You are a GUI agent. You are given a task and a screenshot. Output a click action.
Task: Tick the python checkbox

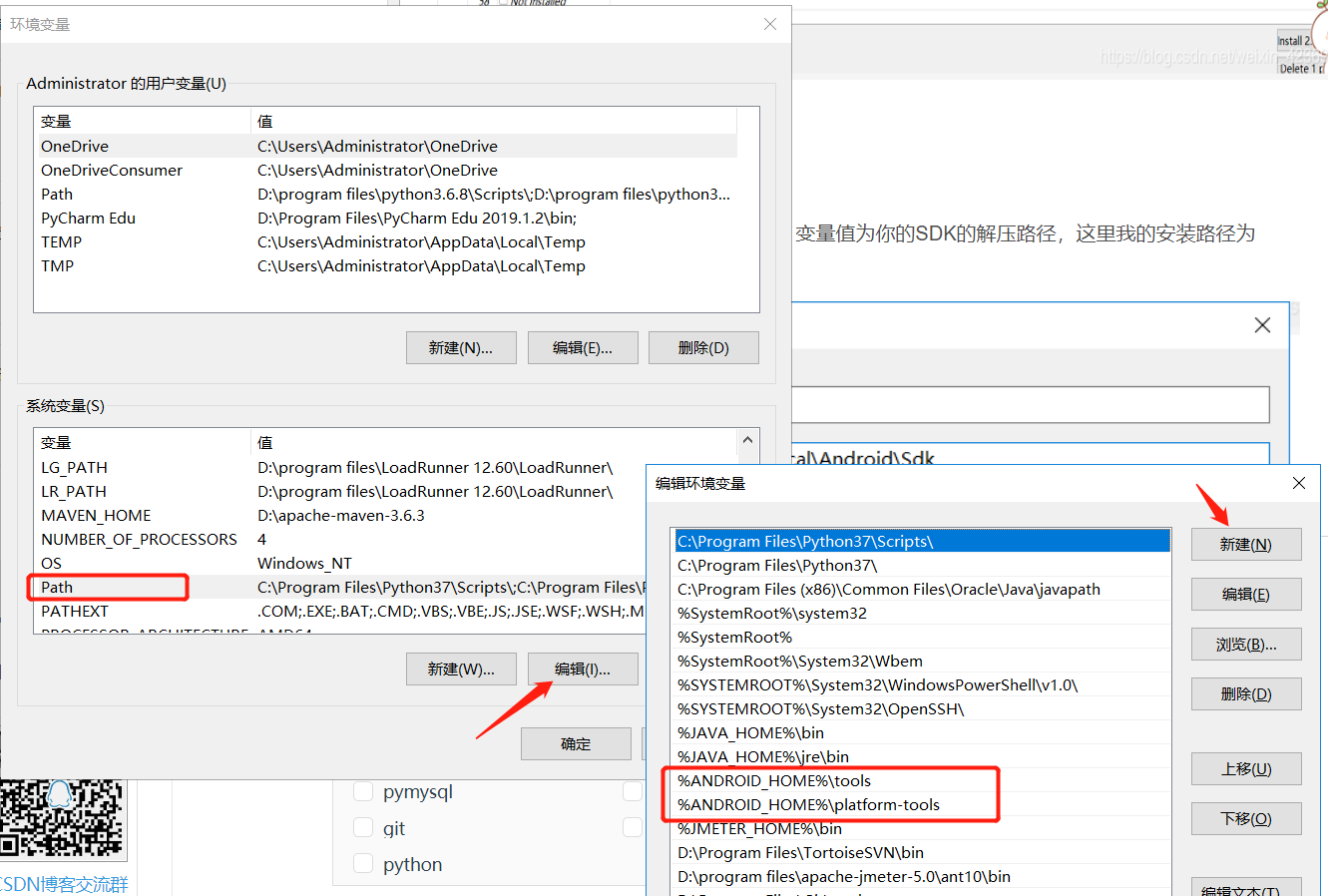pyautogui.click(x=364, y=864)
